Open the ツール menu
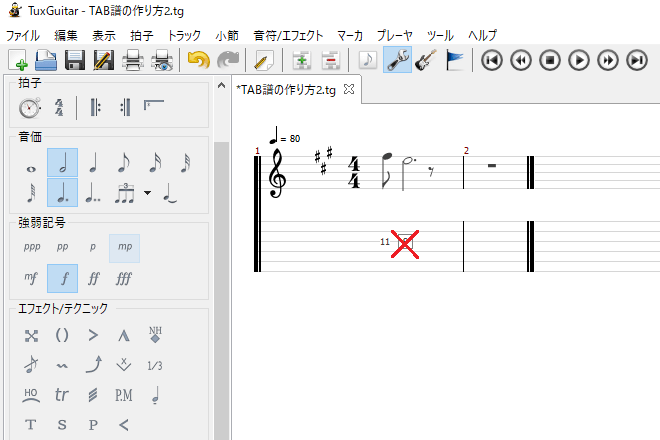 pyautogui.click(x=440, y=35)
